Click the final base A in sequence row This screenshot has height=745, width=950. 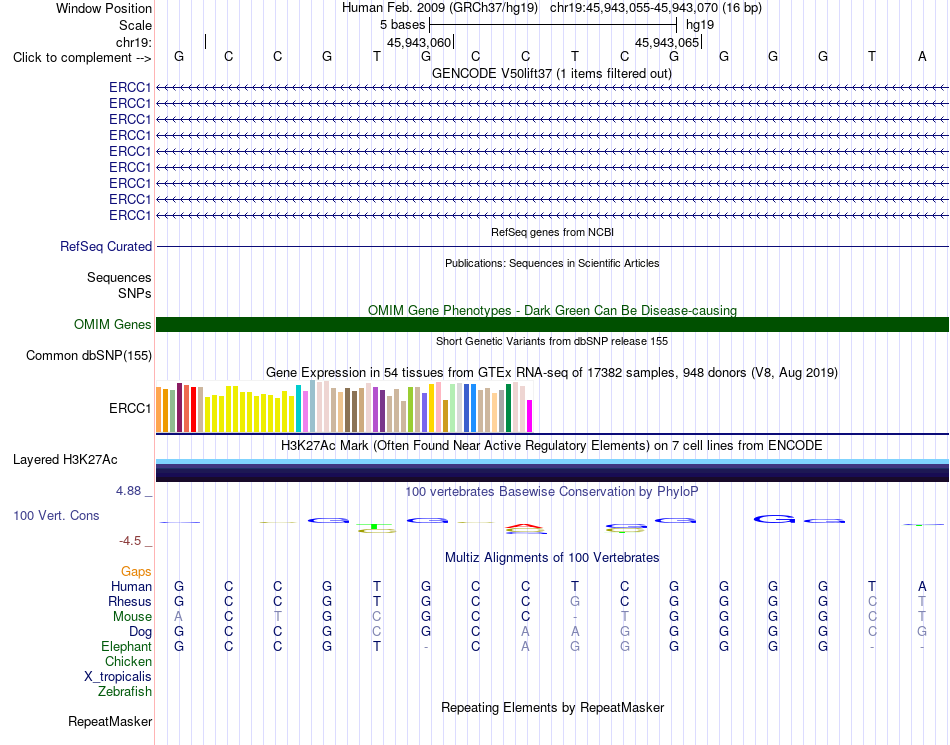922,56
